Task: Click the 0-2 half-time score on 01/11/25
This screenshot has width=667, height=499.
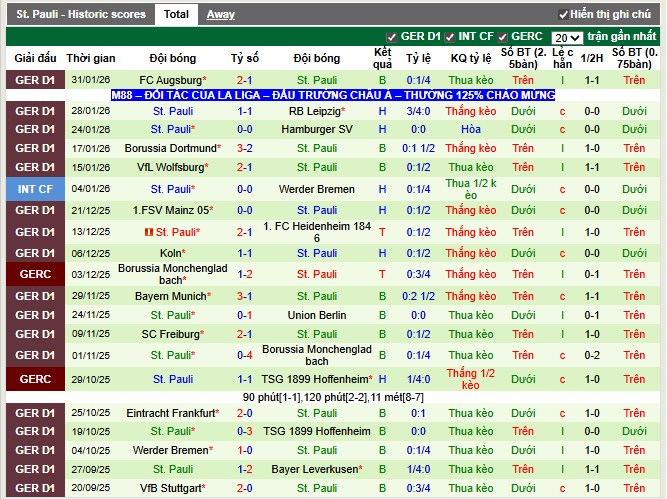Action: 592,355
